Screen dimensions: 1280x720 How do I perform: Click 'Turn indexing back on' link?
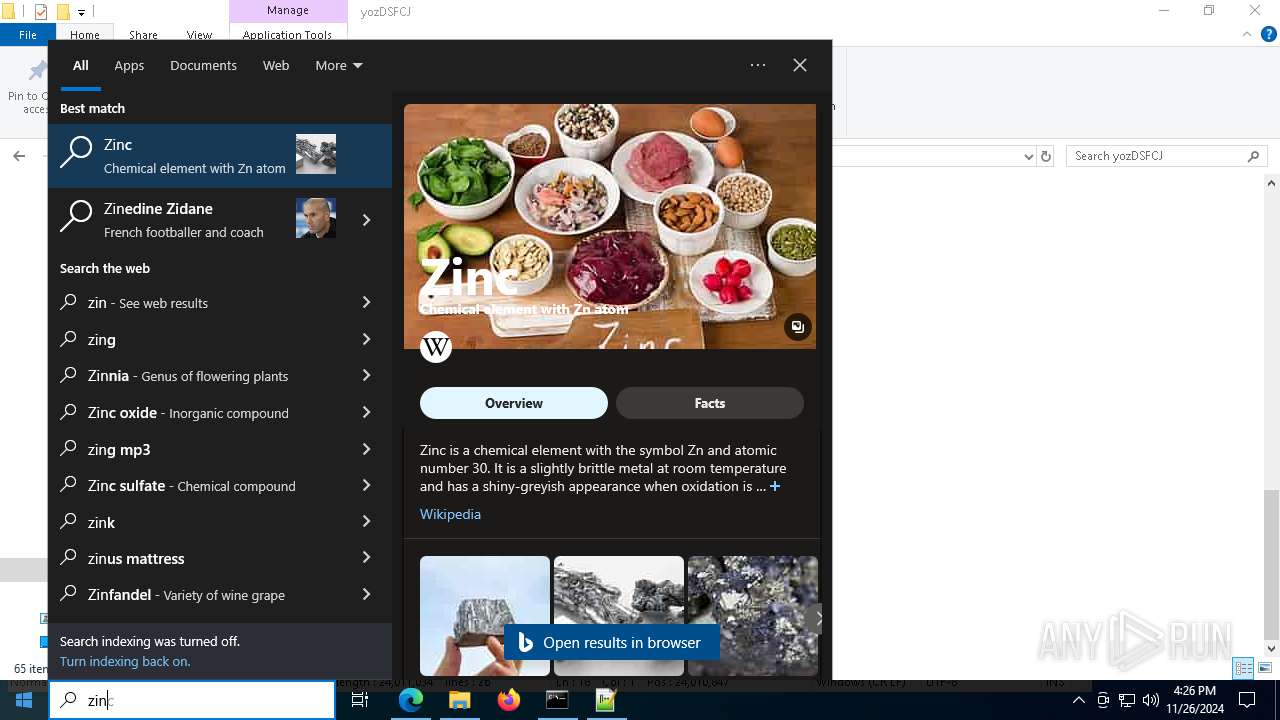[125, 661]
